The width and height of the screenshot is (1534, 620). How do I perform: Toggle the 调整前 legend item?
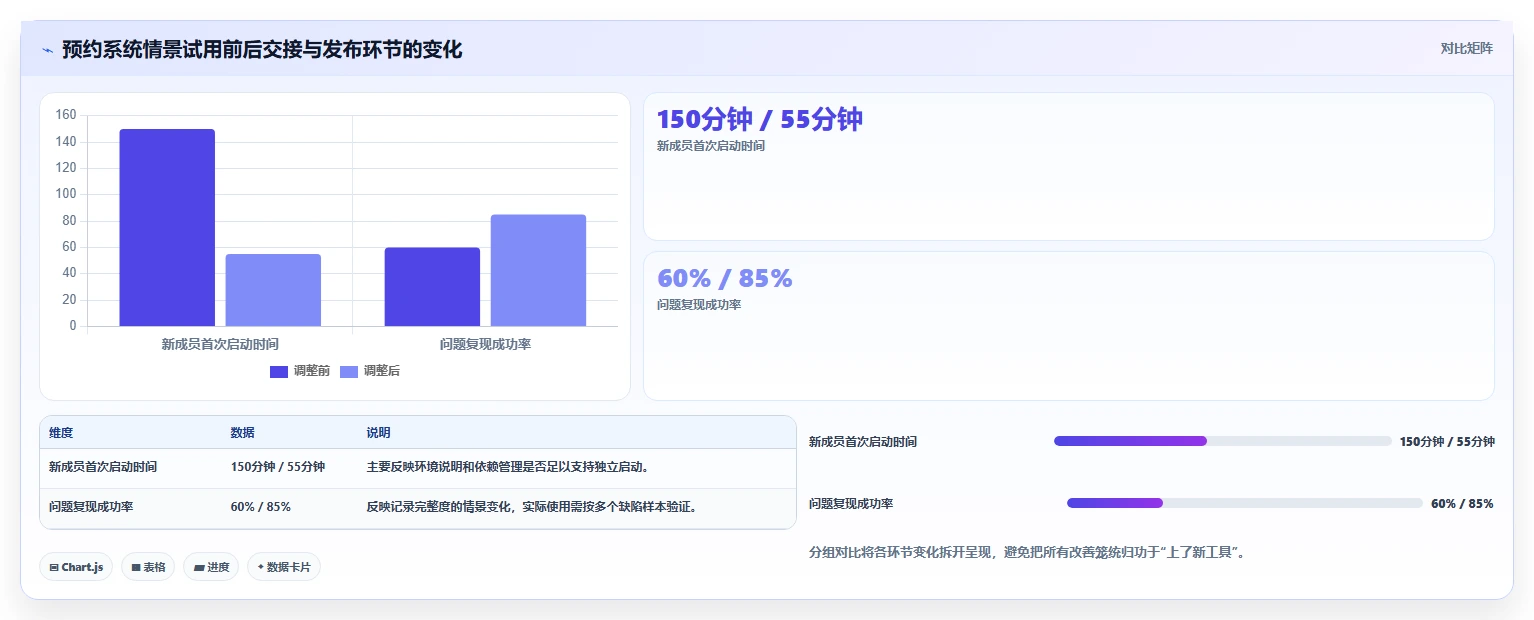tap(300, 371)
